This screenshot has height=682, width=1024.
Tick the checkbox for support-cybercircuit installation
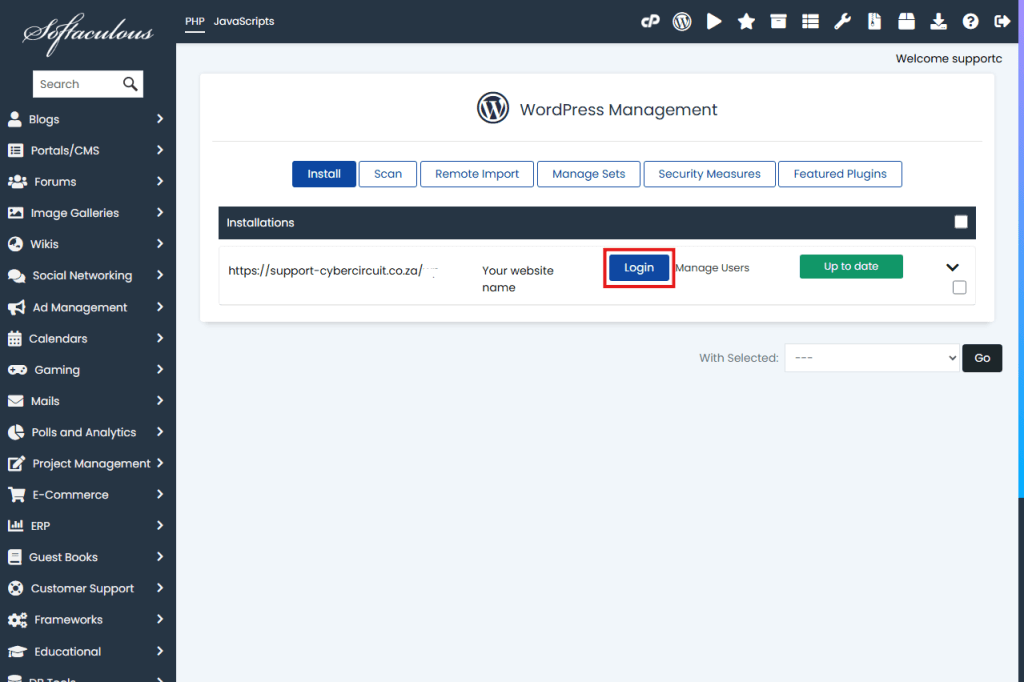960,288
